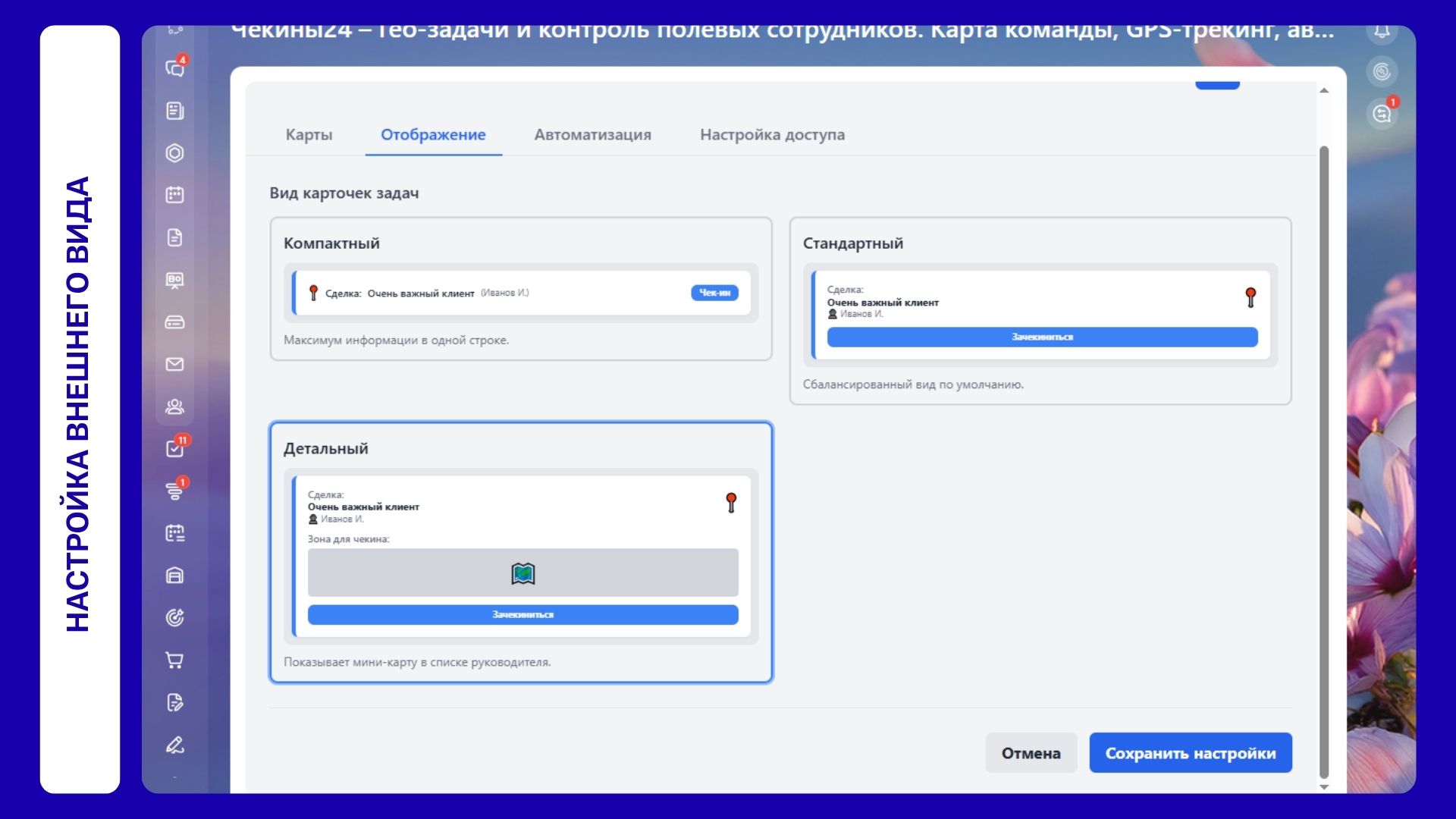Click the funnel filter icon with badge 1
Viewport: 1456px width, 819px height.
(175, 491)
